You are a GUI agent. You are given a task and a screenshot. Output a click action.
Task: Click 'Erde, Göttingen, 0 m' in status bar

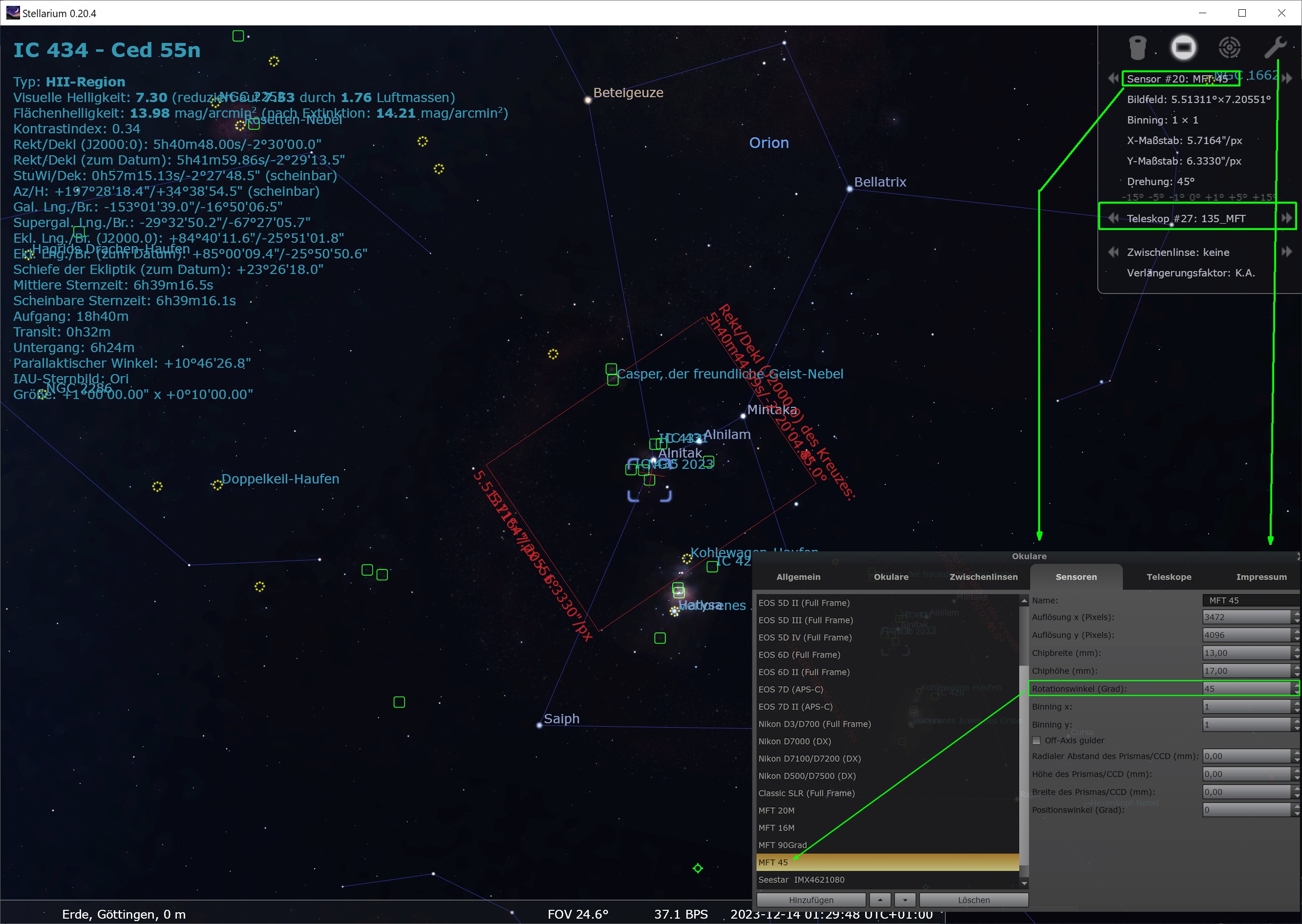click(x=124, y=914)
